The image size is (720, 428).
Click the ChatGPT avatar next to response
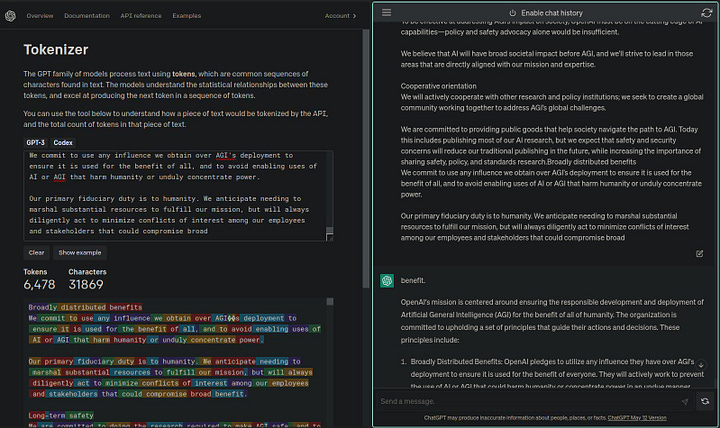[387, 281]
